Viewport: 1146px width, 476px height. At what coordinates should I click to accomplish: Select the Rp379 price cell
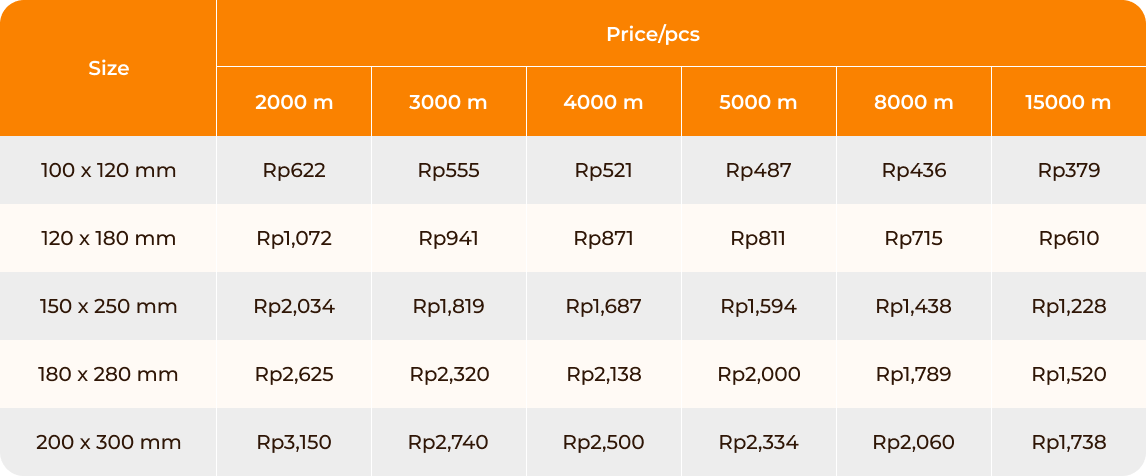pos(1069,170)
